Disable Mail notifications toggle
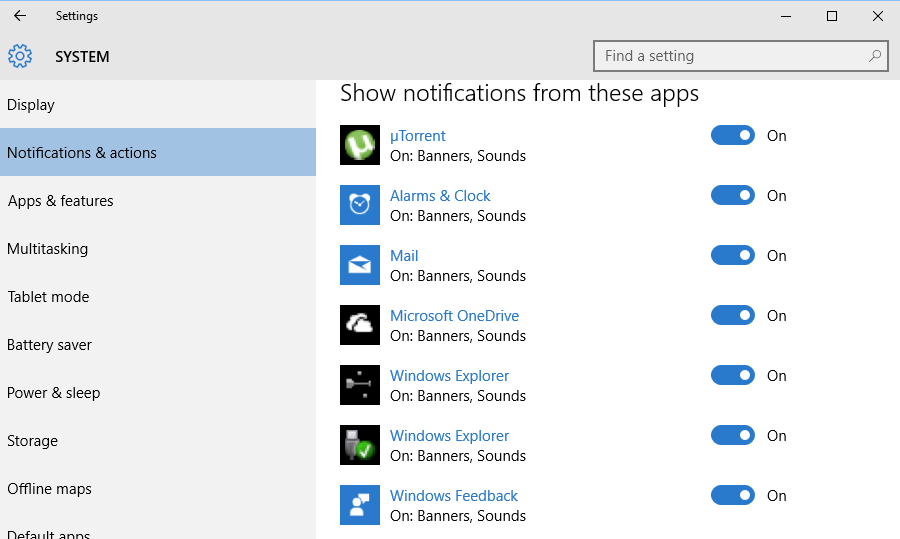 pos(733,255)
